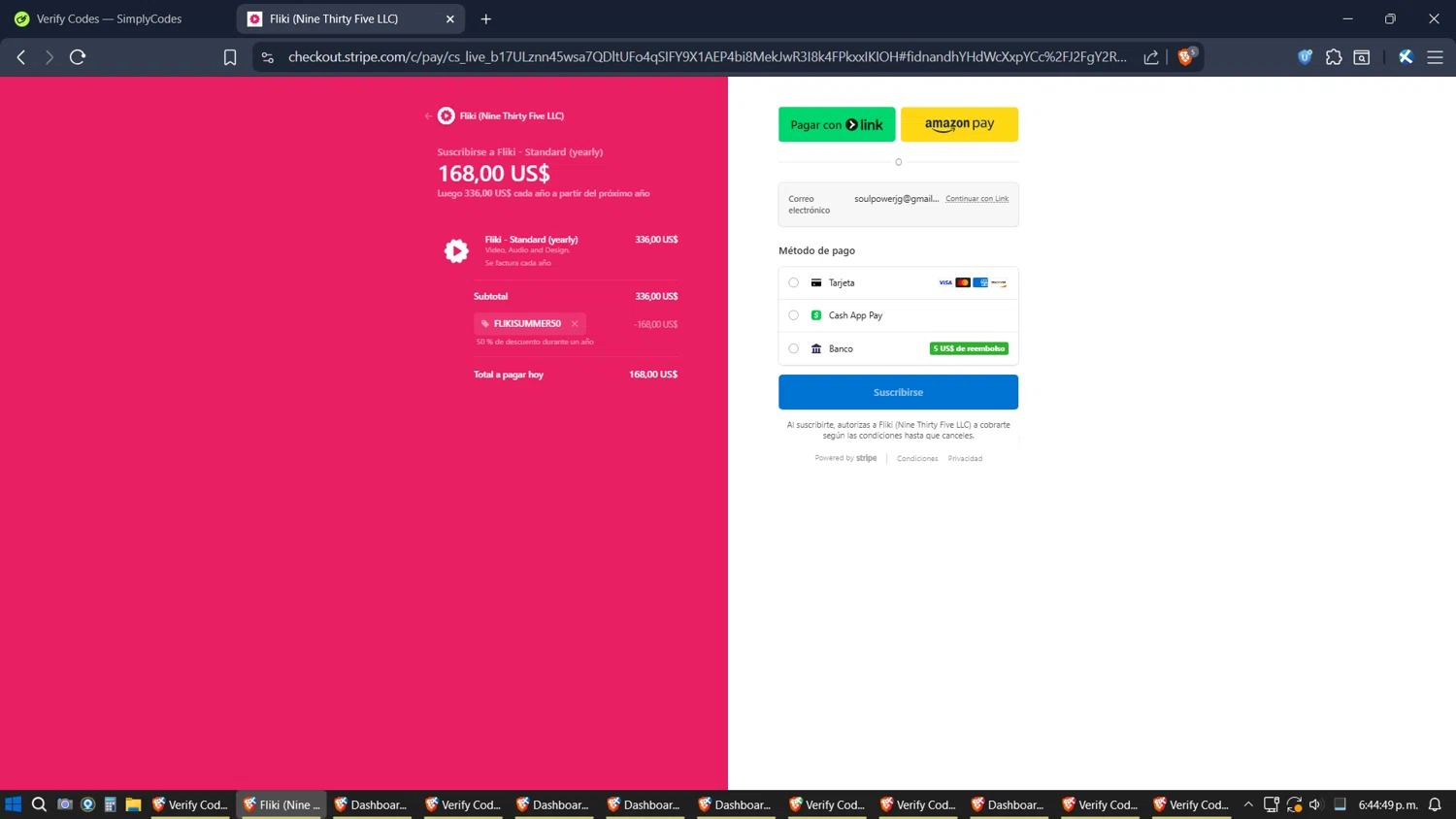Click the browser Forward arrow
The image size is (1456, 819).
[49, 57]
